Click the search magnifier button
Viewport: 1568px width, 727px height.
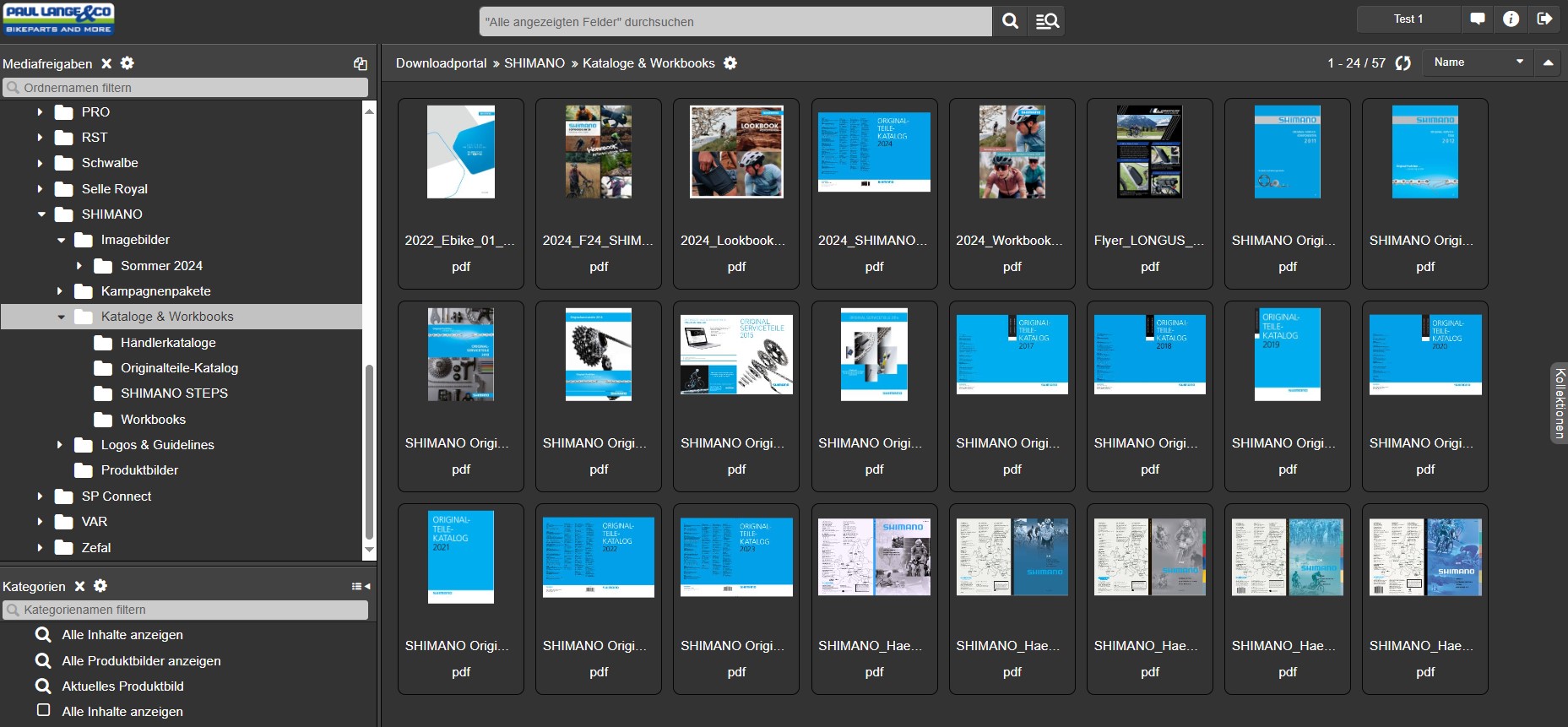click(x=1010, y=21)
